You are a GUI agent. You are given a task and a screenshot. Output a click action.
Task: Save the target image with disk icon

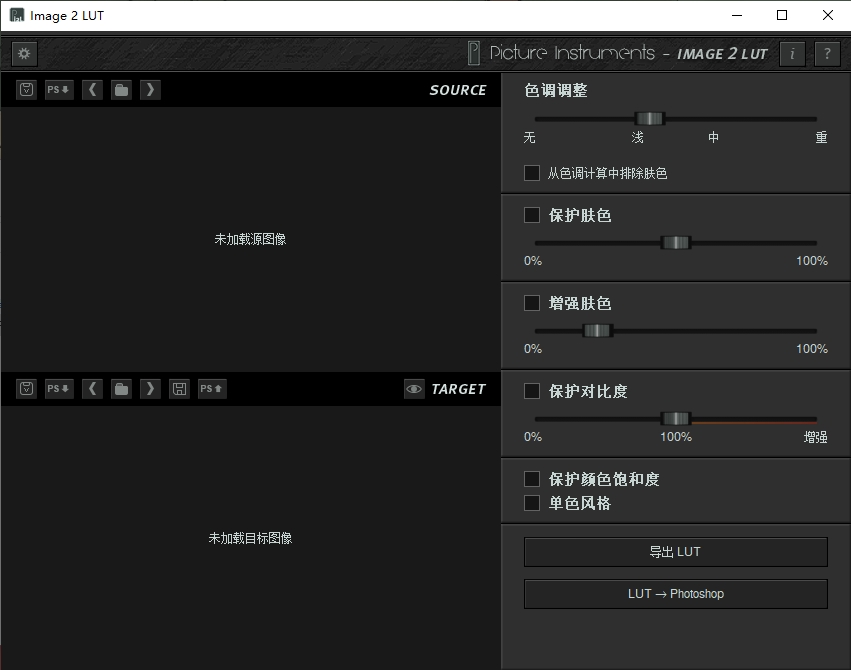click(x=179, y=388)
